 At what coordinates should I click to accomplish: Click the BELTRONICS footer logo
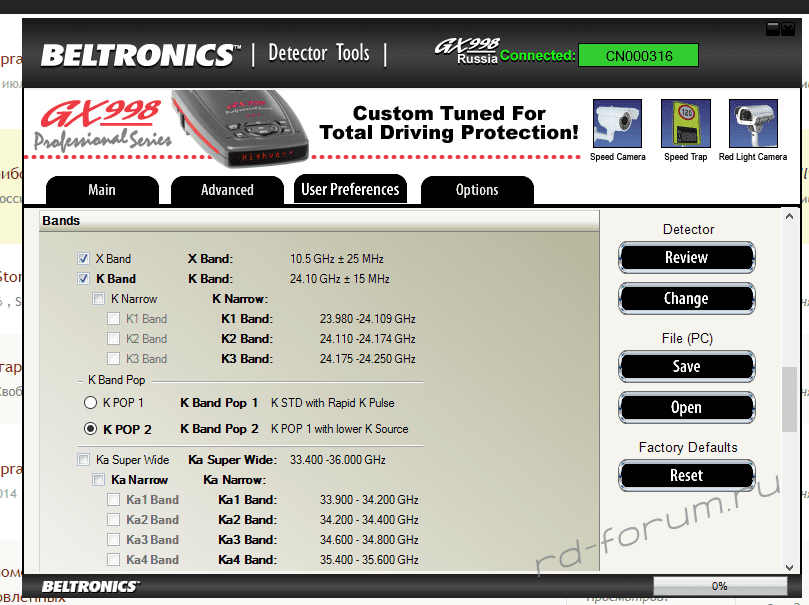pyautogui.click(x=90, y=586)
